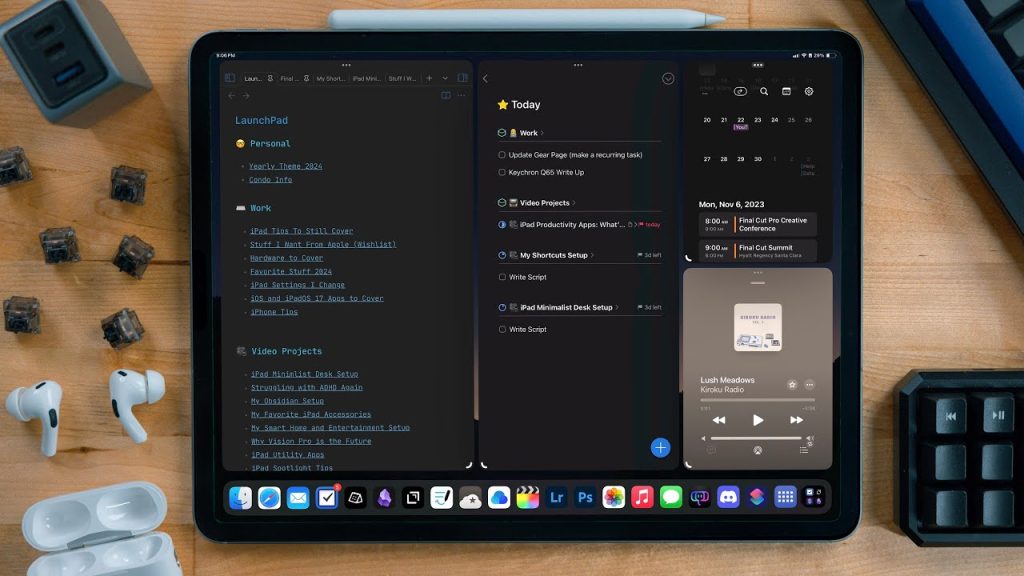Image resolution: width=1024 pixels, height=576 pixels.
Task: Open the calendar window three-dot multitasking menu
Action: [758, 65]
